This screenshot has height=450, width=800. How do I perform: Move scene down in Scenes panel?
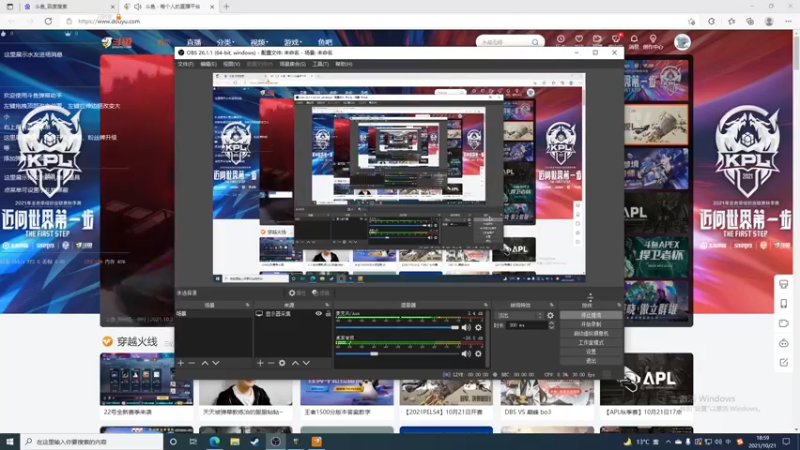coord(216,363)
